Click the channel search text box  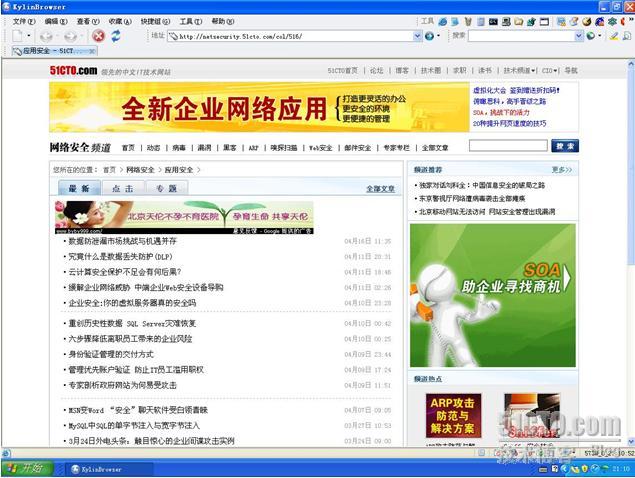click(x=508, y=146)
